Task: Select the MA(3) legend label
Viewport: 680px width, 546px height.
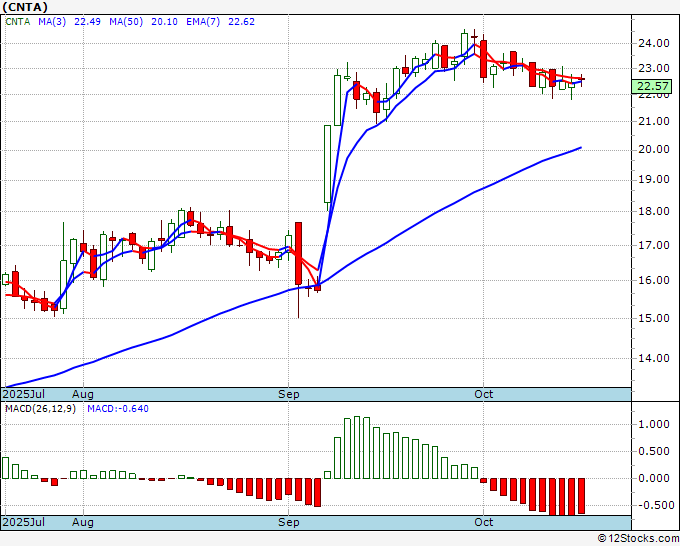Action: coord(52,22)
